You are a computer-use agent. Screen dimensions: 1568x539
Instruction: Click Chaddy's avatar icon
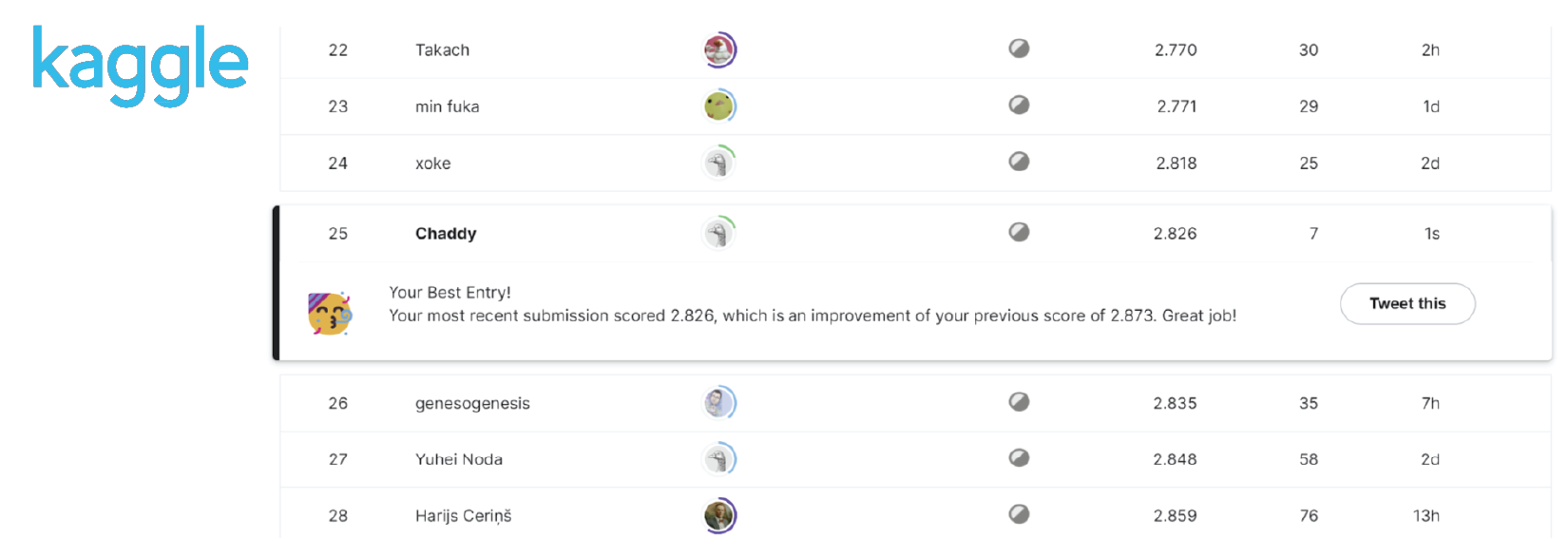click(x=719, y=233)
